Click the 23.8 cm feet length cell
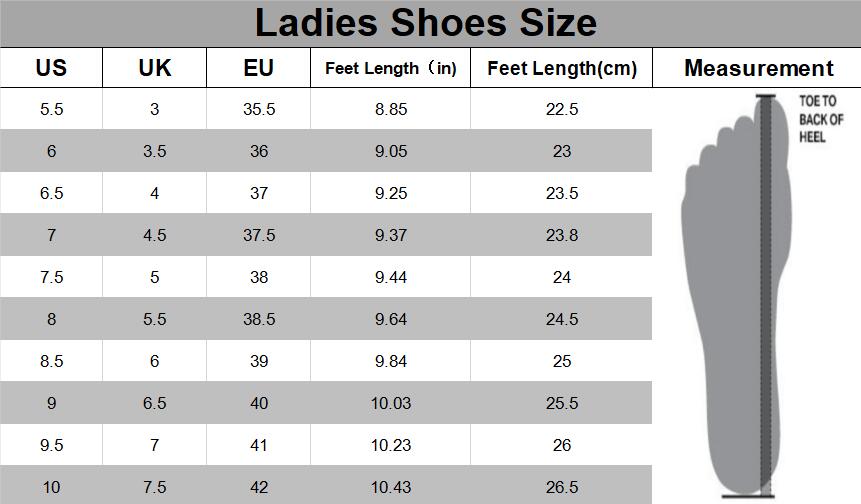Screen dimensions: 861x504 click(x=561, y=235)
